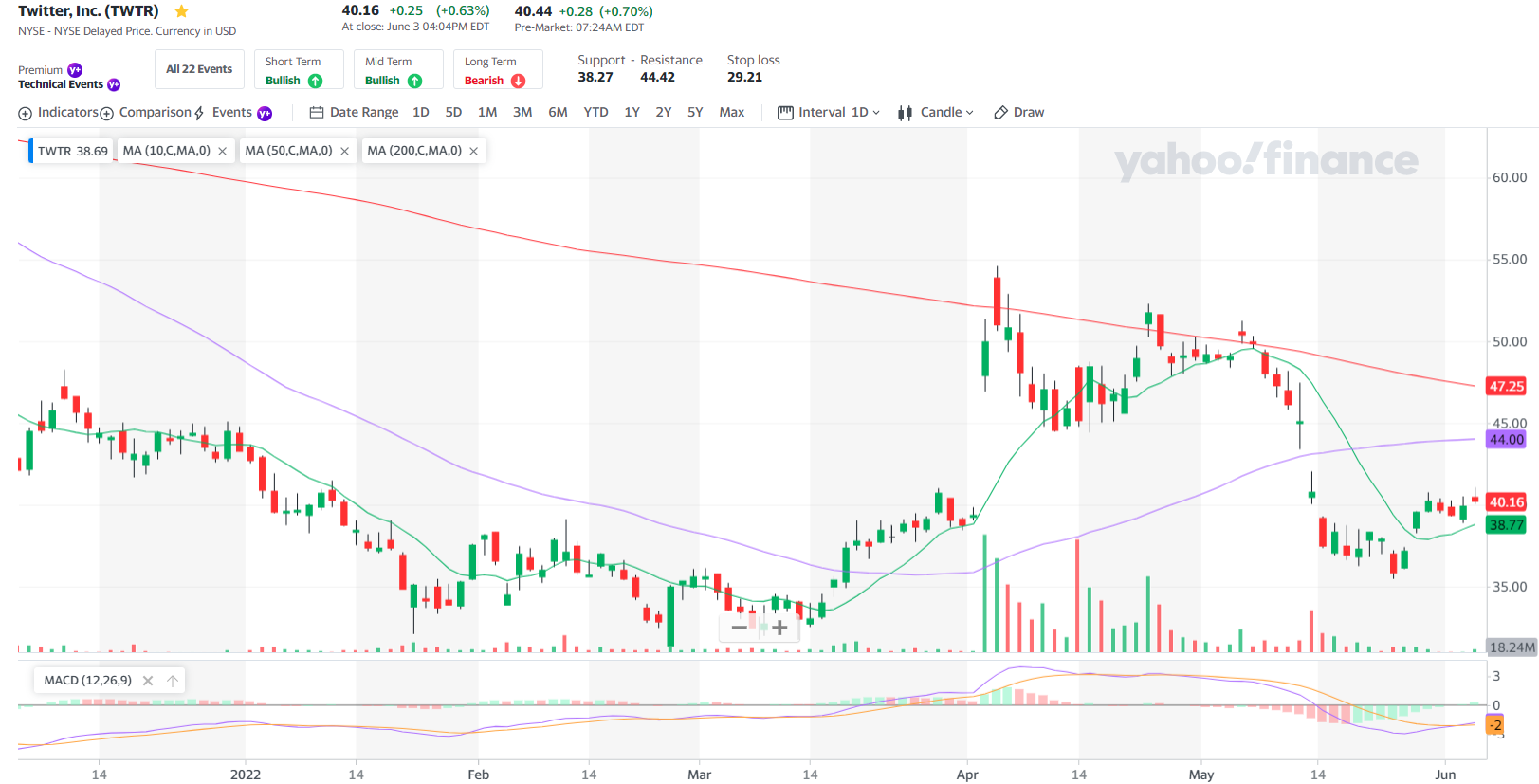This screenshot has height=784, width=1539.
Task: Open the All 22 Events button
Action: [x=199, y=69]
